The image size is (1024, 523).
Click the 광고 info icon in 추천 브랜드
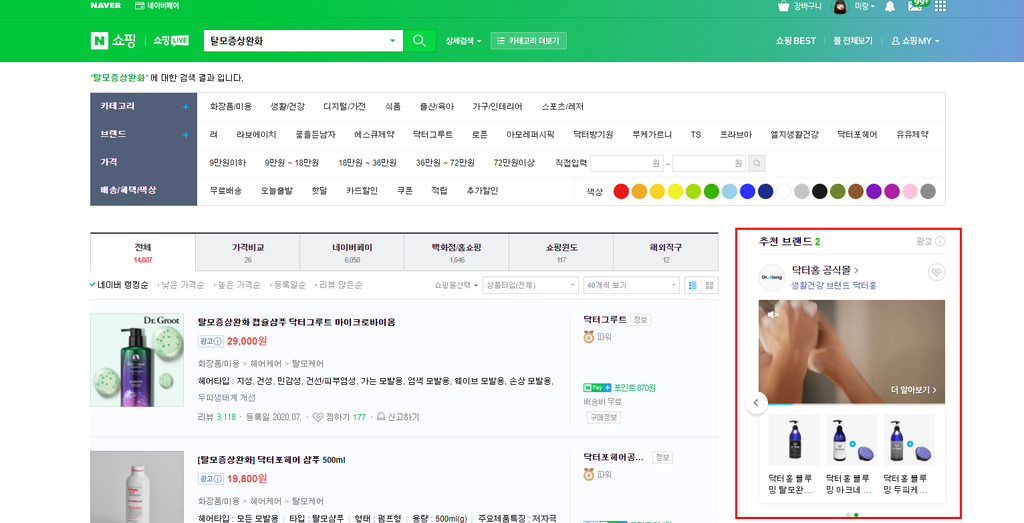click(940, 242)
